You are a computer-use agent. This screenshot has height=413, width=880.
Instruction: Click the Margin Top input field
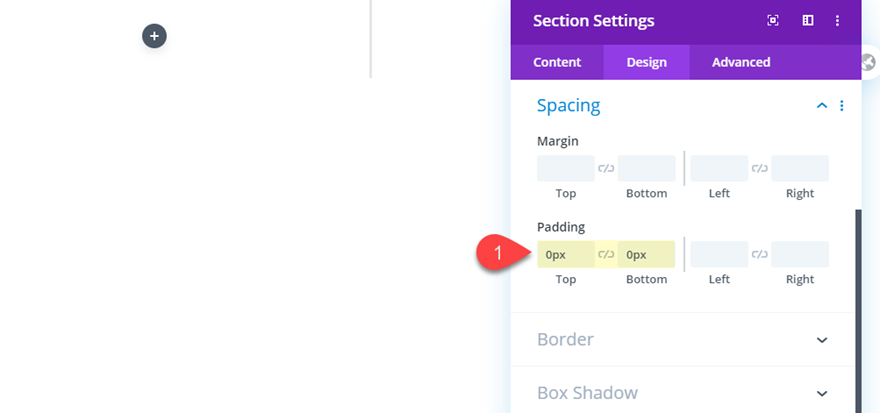pos(566,169)
